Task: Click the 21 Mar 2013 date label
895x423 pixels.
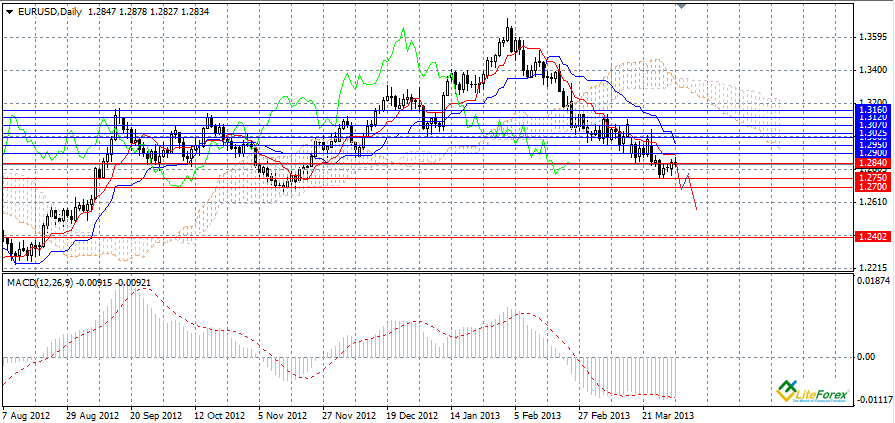Action: coord(668,413)
